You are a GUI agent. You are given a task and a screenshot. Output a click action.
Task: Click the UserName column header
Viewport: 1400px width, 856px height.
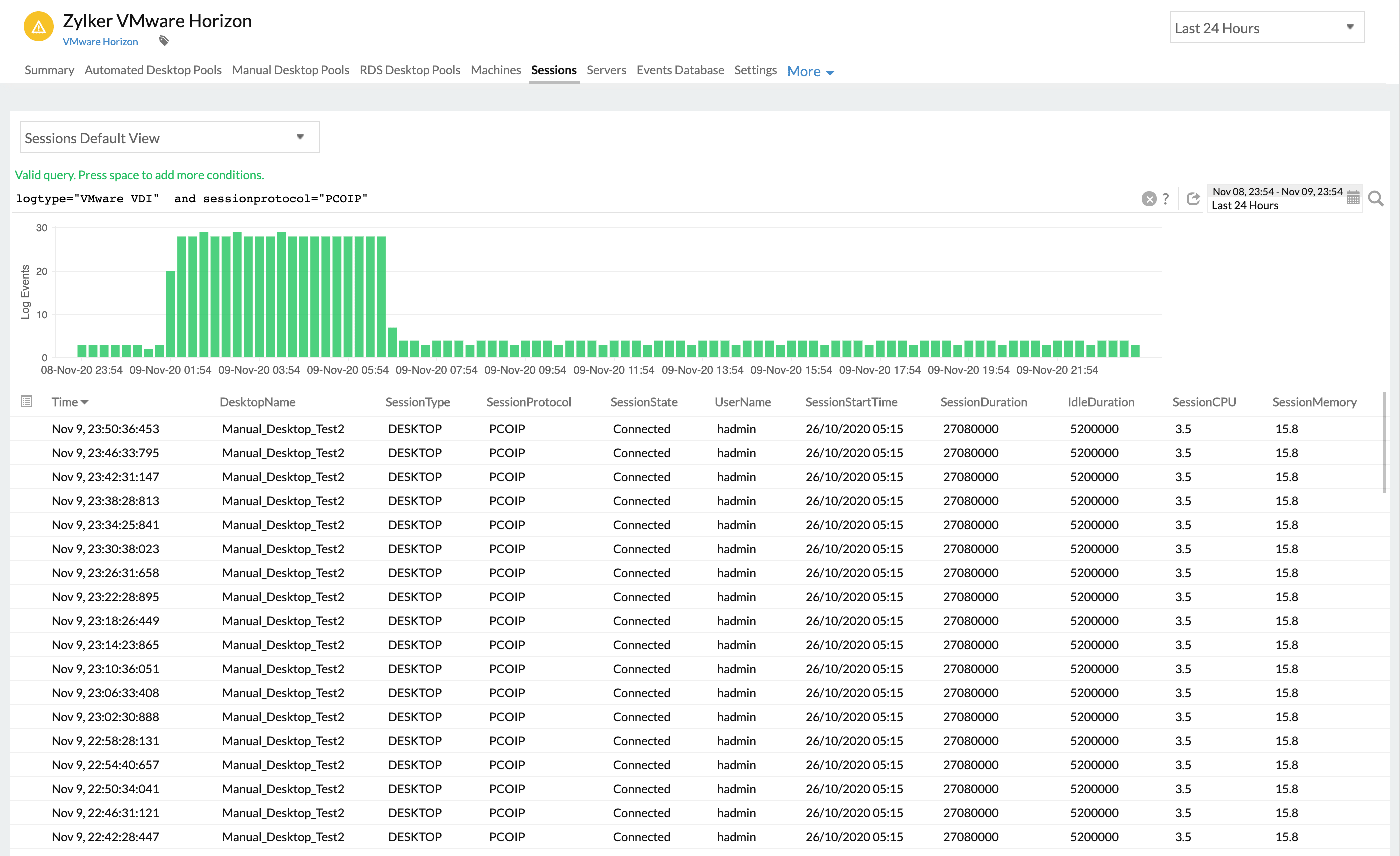point(742,402)
